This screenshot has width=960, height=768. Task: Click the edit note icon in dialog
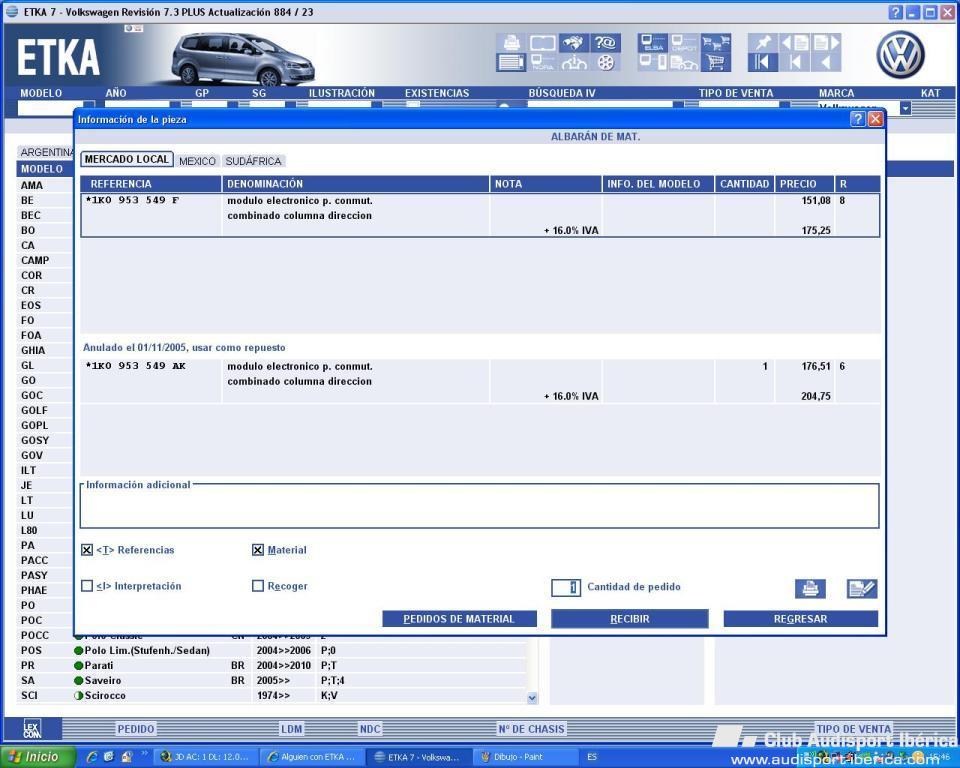862,589
